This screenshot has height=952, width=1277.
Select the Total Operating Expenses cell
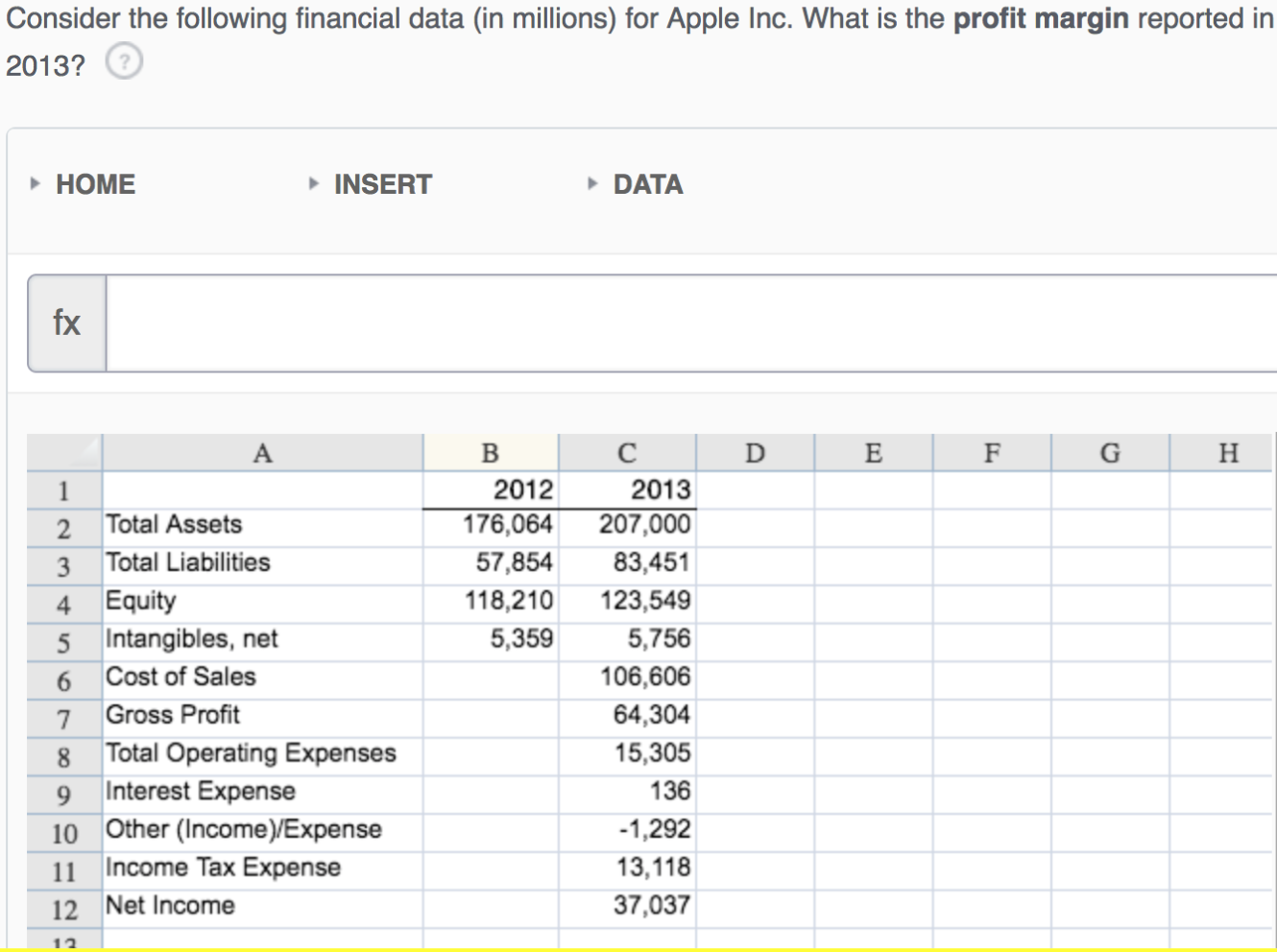262,756
